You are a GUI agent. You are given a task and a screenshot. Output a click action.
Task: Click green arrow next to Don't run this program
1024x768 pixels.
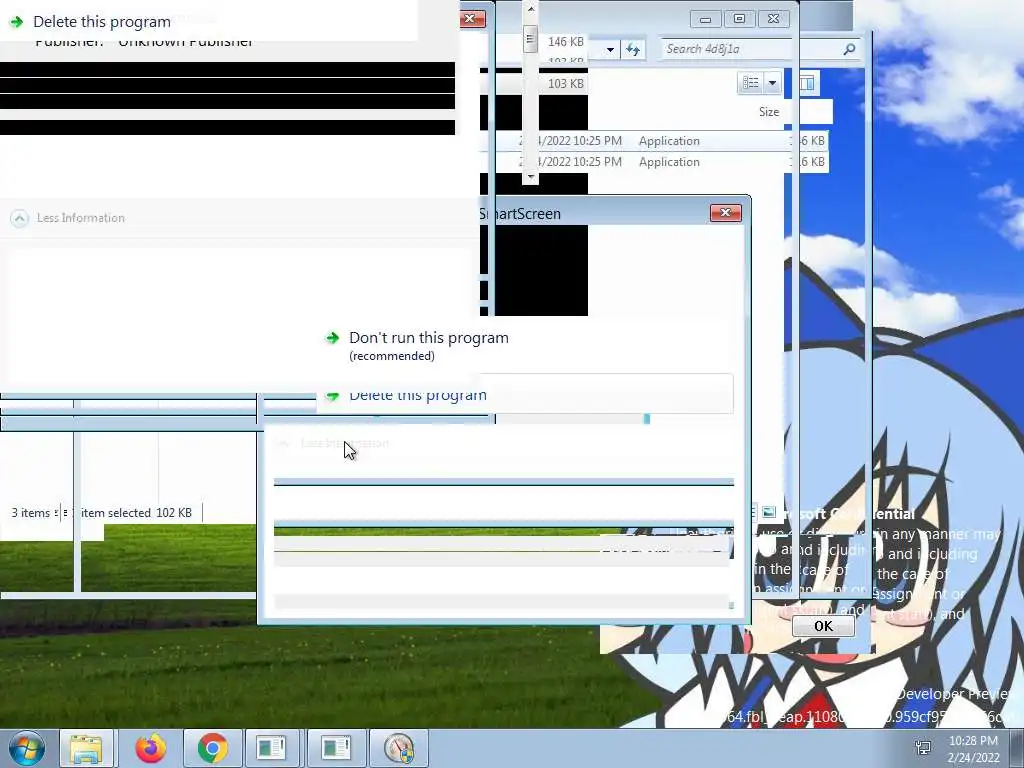(332, 338)
